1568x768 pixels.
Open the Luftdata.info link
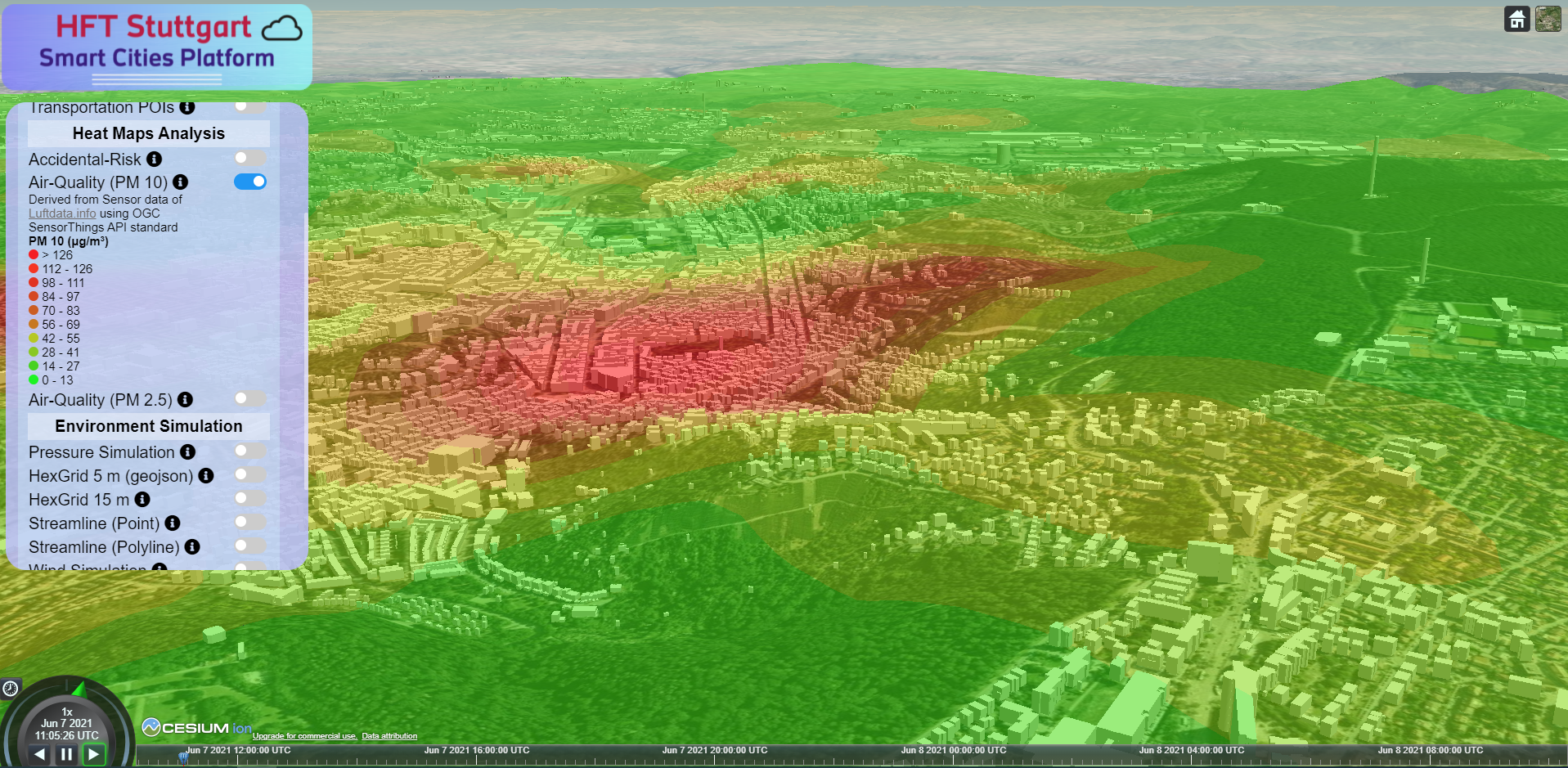62,213
